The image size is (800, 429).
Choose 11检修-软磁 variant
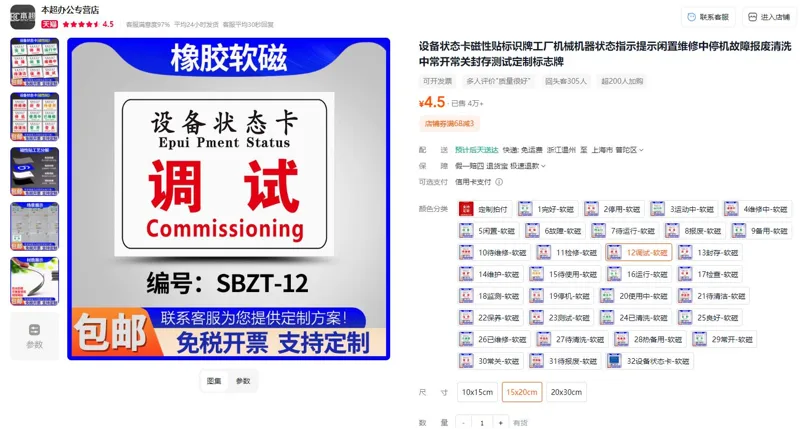[x=568, y=253]
